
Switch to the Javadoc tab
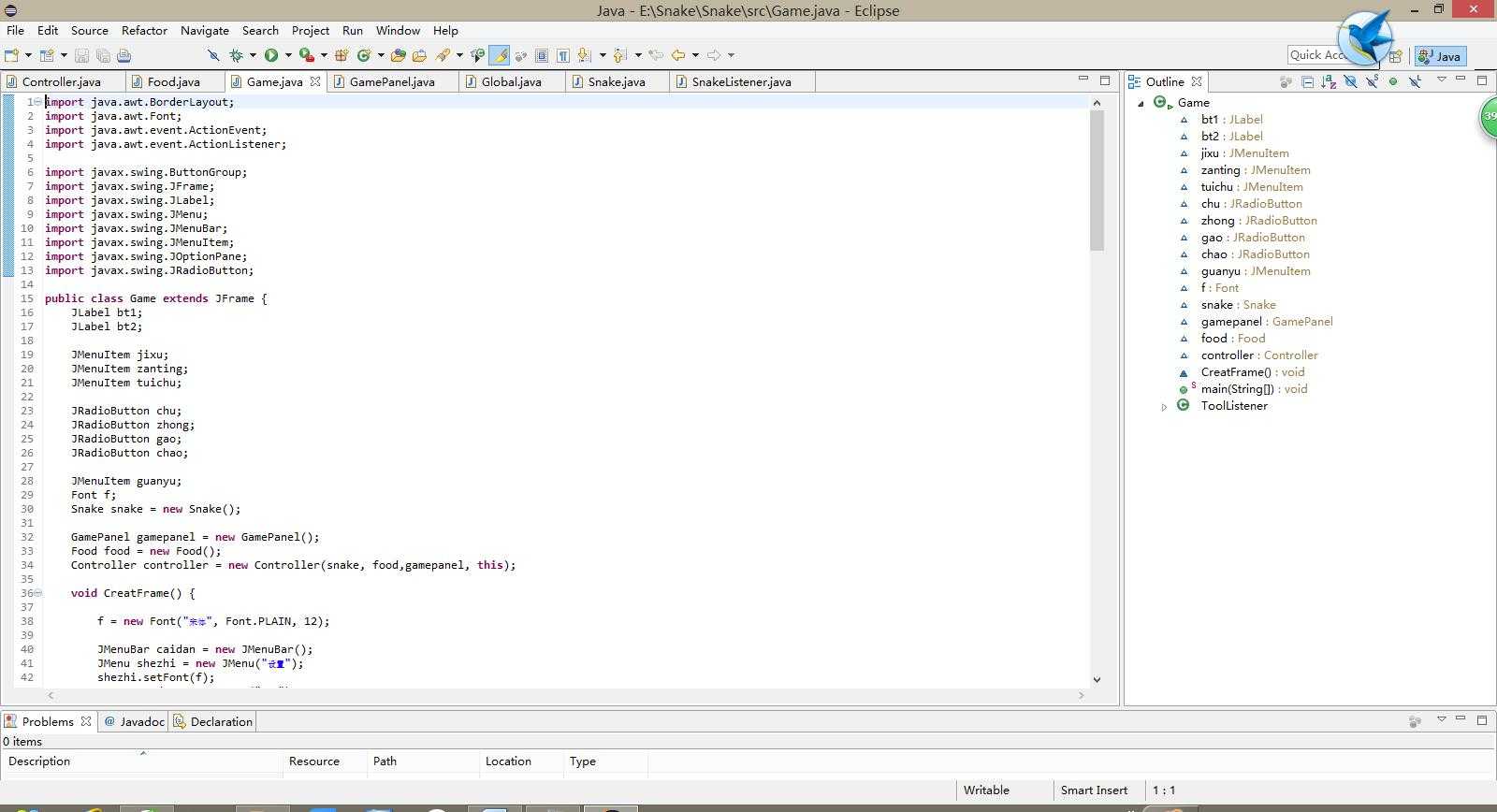[135, 721]
